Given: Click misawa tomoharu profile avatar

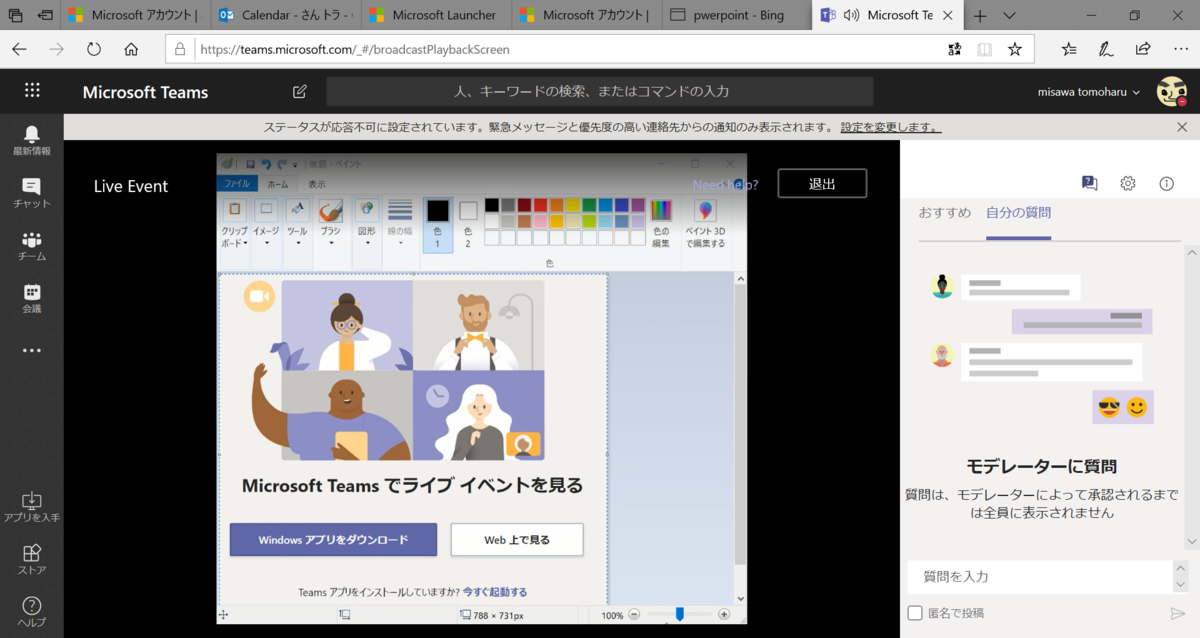Looking at the screenshot, I should (1172, 92).
